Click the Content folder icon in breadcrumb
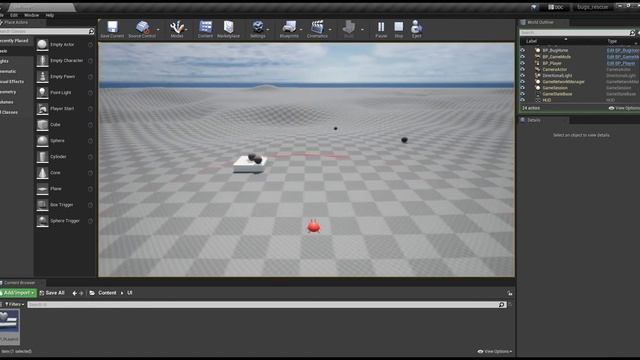The height and width of the screenshot is (360, 640). tap(92, 293)
